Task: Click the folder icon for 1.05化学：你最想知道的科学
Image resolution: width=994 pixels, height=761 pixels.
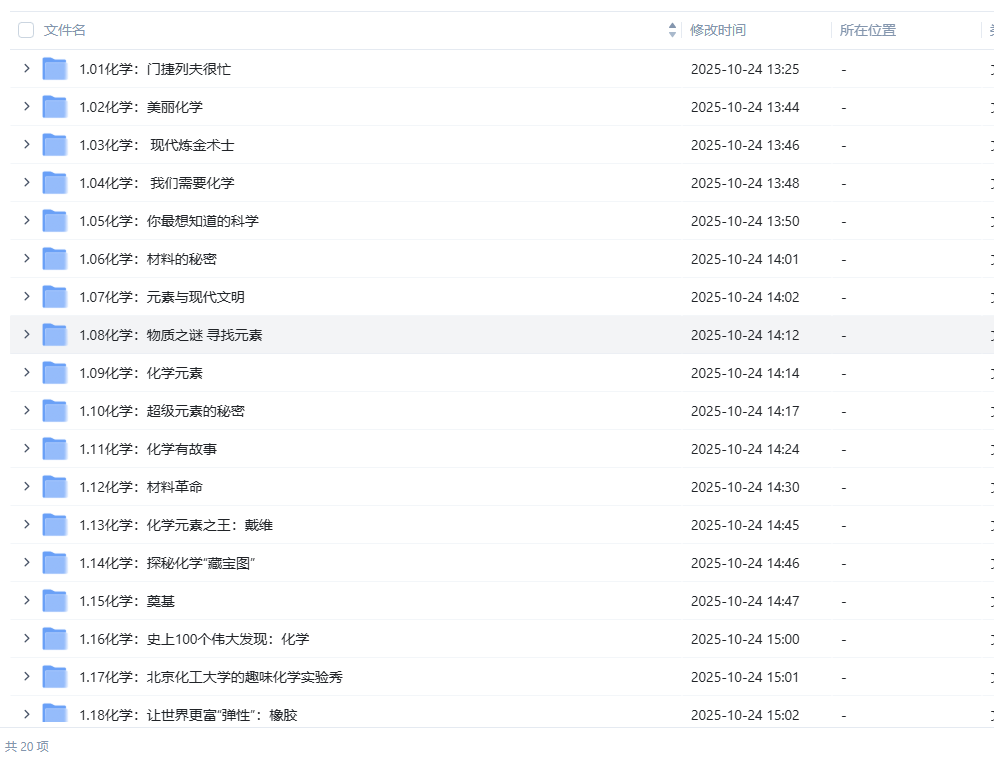Action: (x=55, y=221)
